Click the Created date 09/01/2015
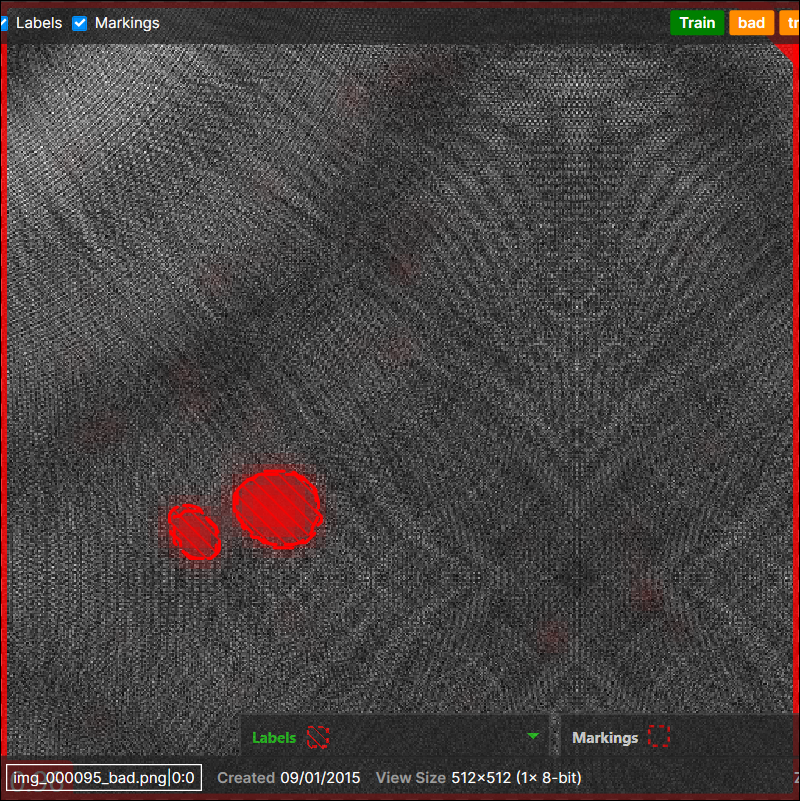 (x=322, y=778)
